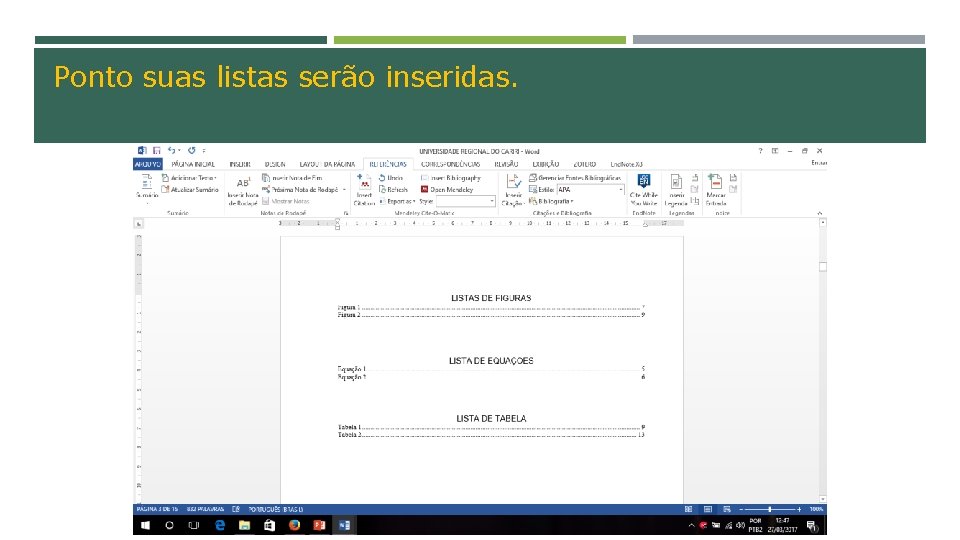
Task: Click Atualizar Sumário
Action: [x=190, y=190]
